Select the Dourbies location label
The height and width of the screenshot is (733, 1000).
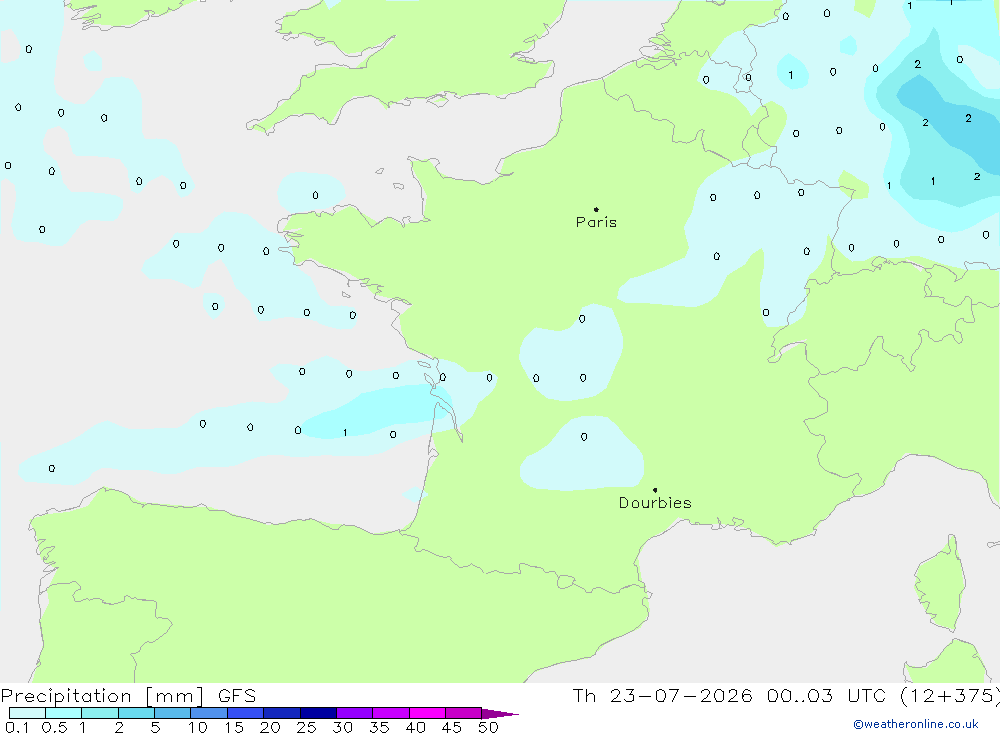(x=655, y=503)
